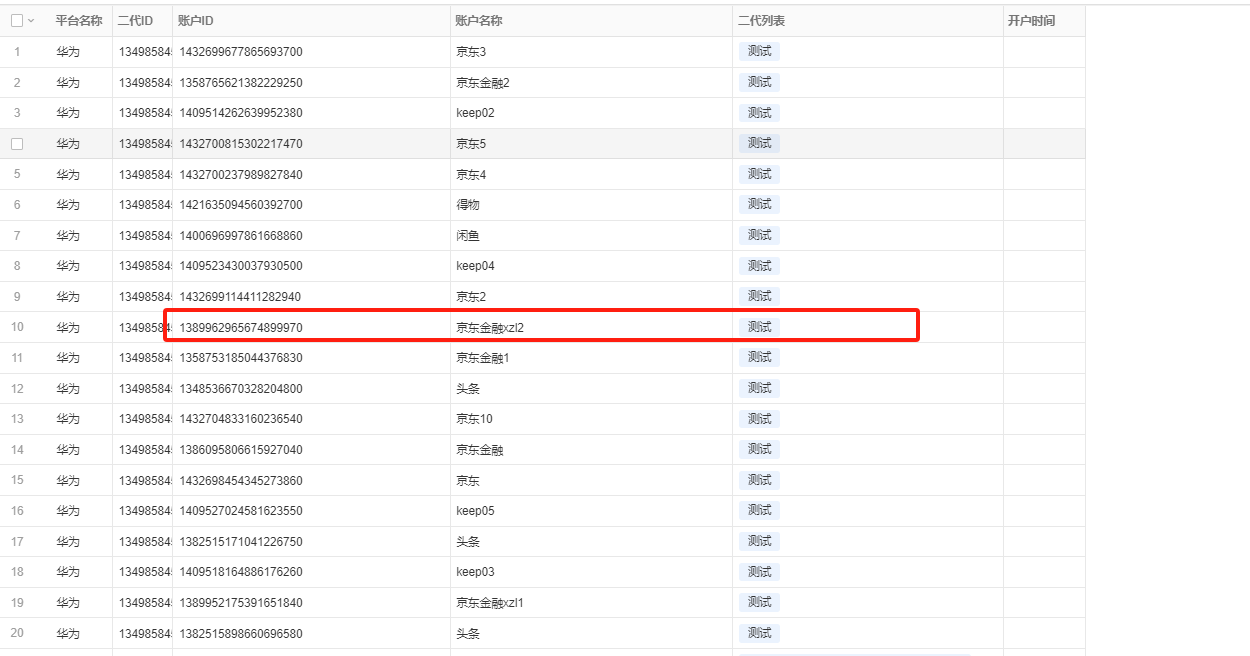Click account name 京东金融2
Screen dimensions: 1250x656
click(x=483, y=83)
